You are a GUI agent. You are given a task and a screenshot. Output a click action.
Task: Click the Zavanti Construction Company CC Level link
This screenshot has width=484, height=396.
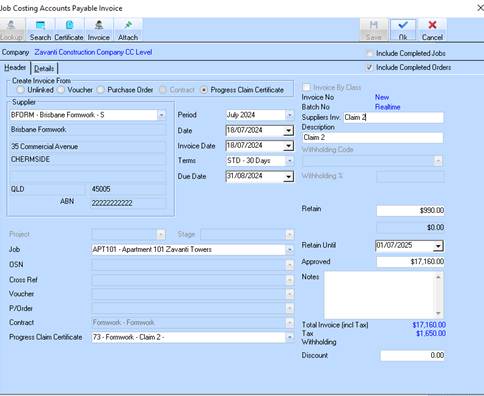[x=93, y=52]
